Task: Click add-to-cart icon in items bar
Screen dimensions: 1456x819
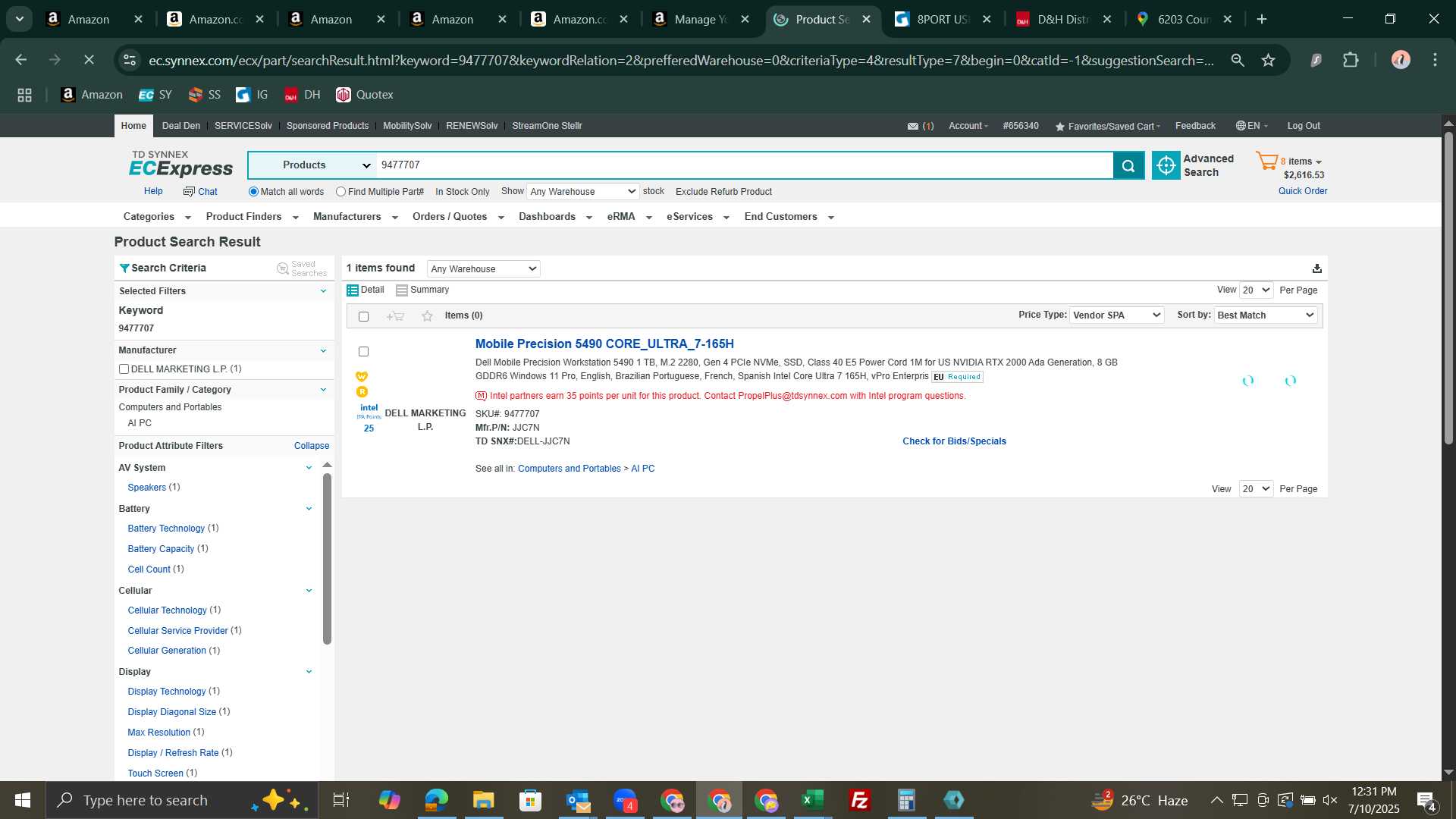Action: click(395, 316)
